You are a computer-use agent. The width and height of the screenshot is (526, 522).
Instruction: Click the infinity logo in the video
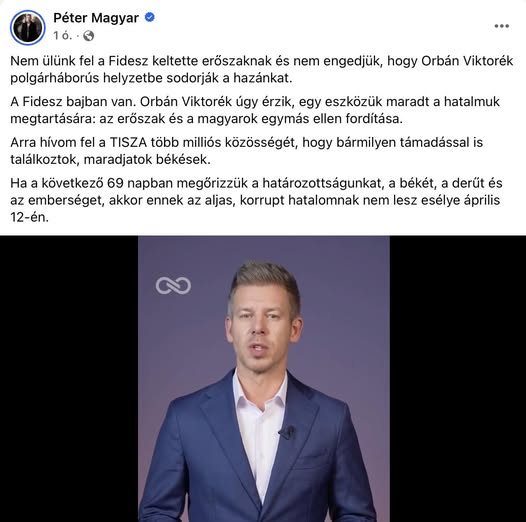click(173, 286)
